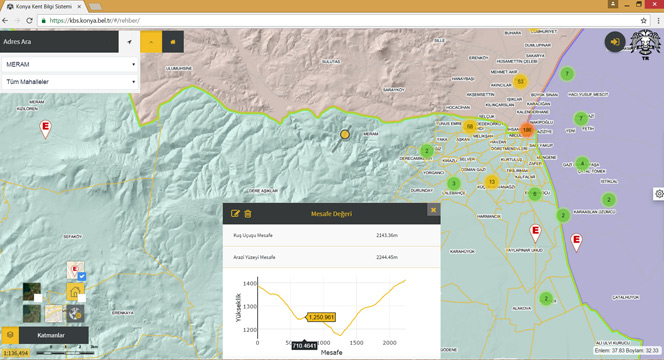Close the Mesafe Değeri panel
Image resolution: width=664 pixels, height=360 pixels.
click(x=433, y=210)
